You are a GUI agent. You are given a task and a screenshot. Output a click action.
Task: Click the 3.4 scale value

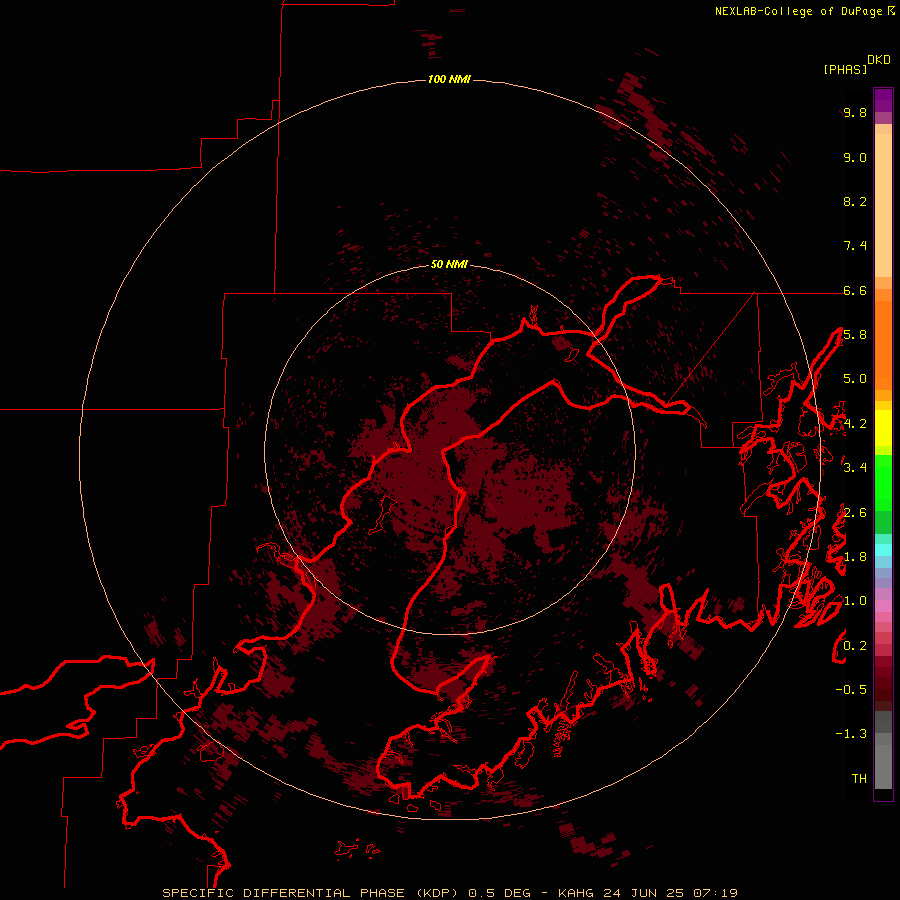pyautogui.click(x=855, y=468)
